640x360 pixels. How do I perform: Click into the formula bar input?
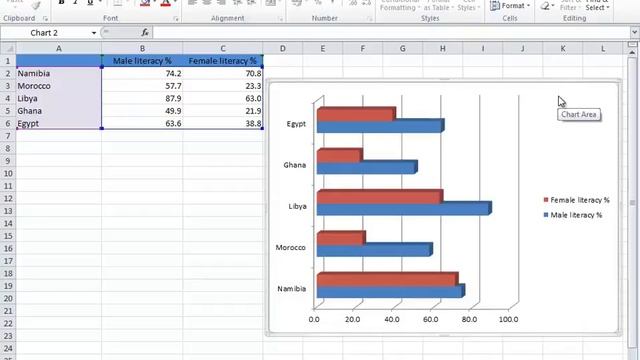(x=391, y=33)
